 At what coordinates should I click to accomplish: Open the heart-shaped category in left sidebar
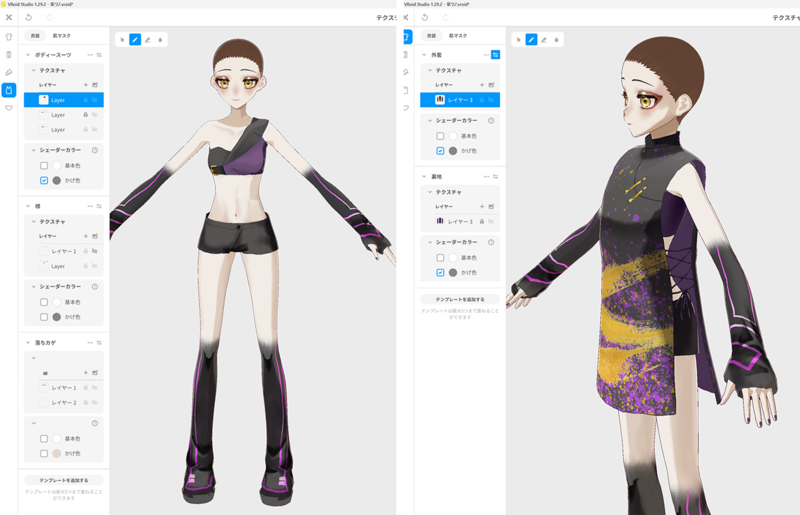click(9, 108)
